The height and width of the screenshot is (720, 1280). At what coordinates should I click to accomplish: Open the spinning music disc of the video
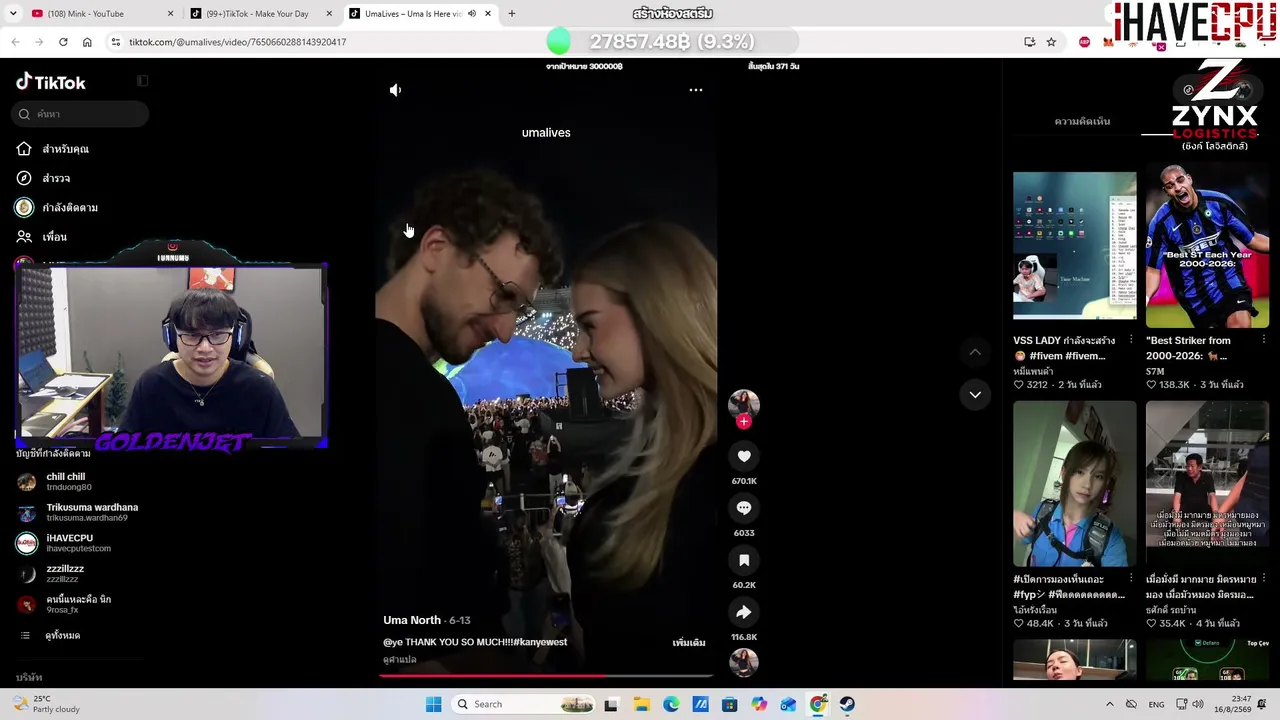coord(744,662)
